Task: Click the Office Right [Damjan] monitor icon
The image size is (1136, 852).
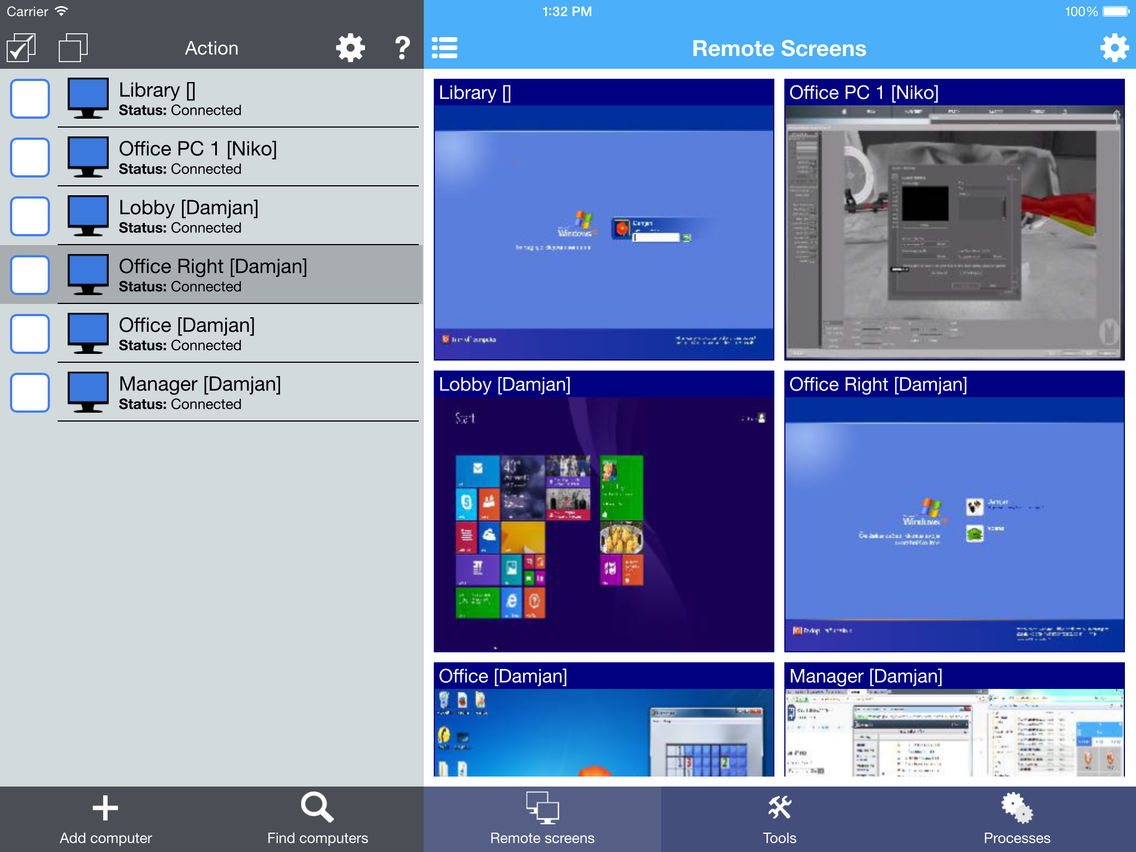Action: pyautogui.click(x=88, y=275)
